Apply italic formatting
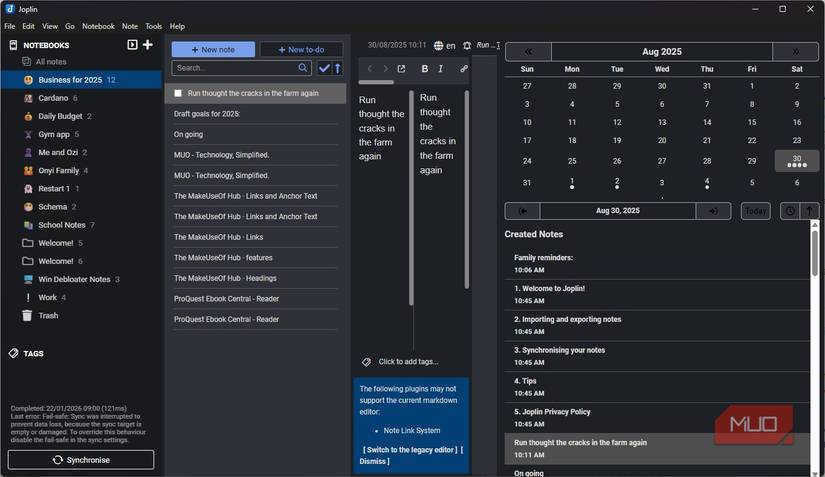Viewport: 825px width, 477px height. point(440,68)
